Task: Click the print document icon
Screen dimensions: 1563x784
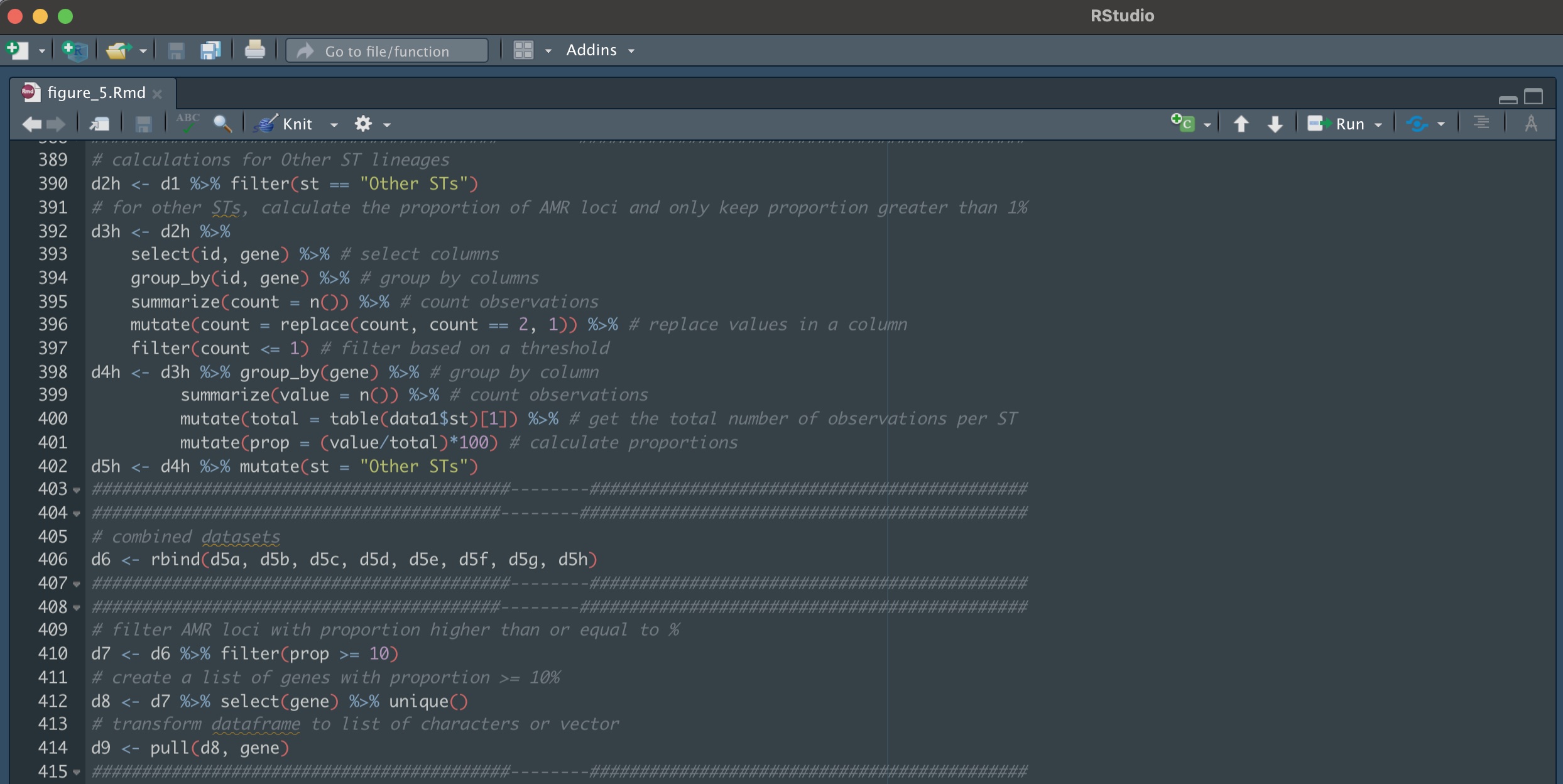Action: tap(254, 50)
